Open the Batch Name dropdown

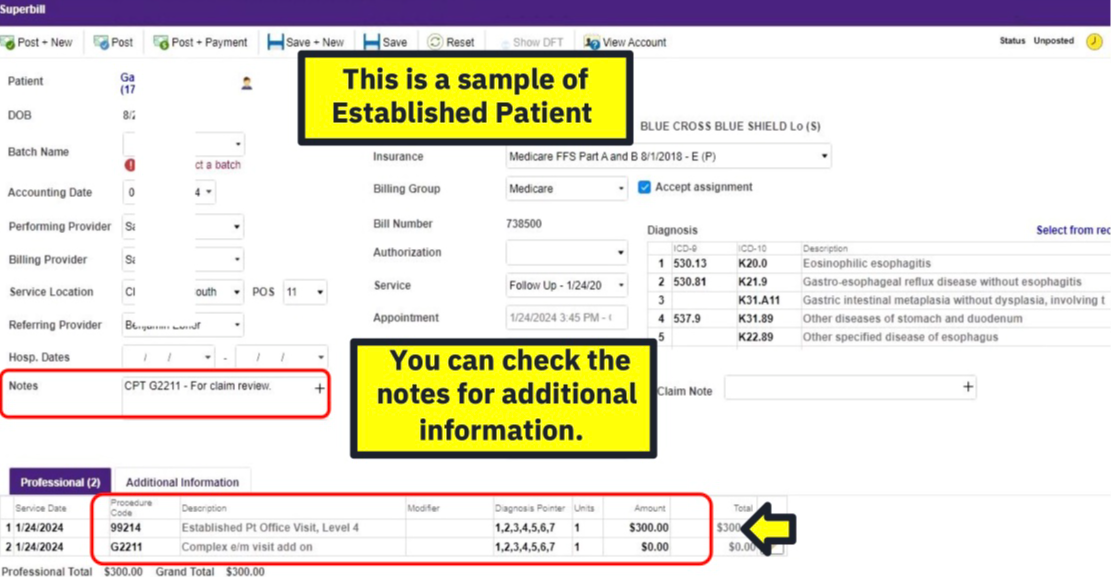[237, 145]
